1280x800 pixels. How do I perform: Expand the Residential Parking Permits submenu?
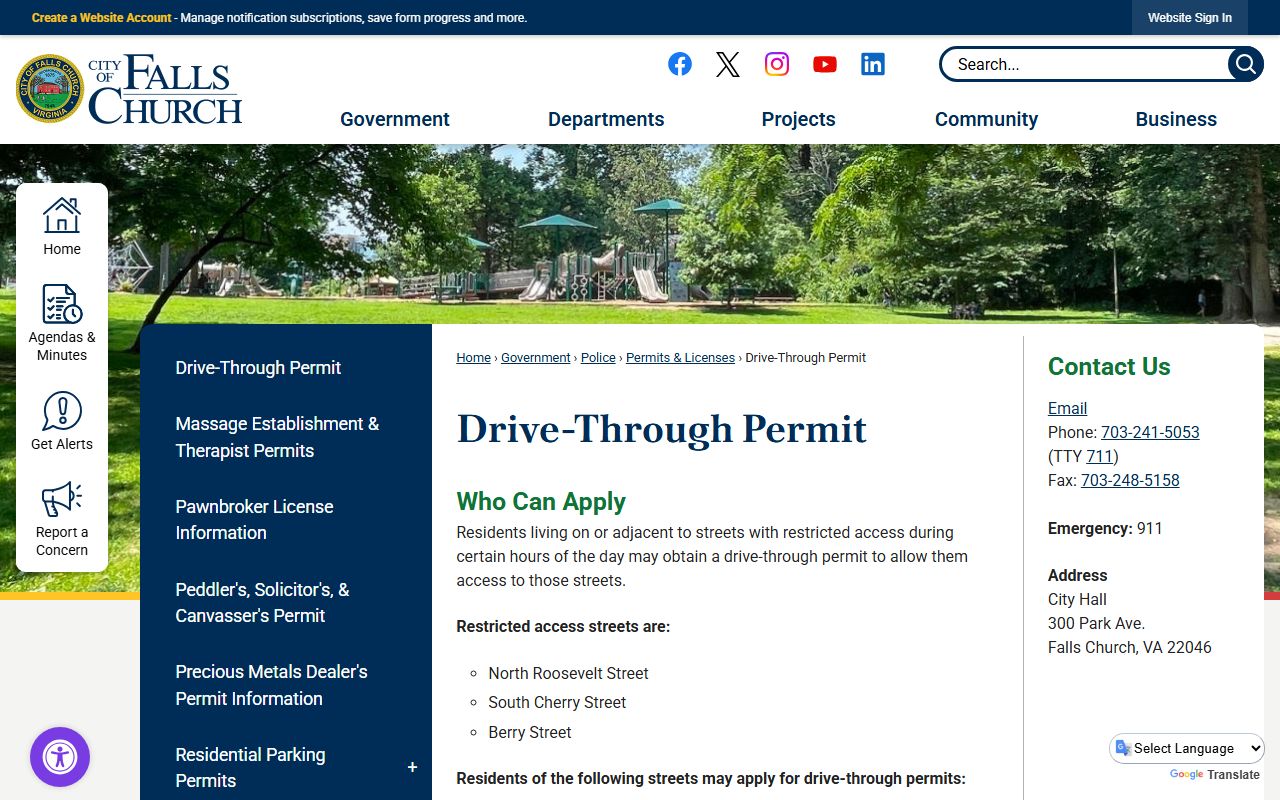tap(412, 767)
